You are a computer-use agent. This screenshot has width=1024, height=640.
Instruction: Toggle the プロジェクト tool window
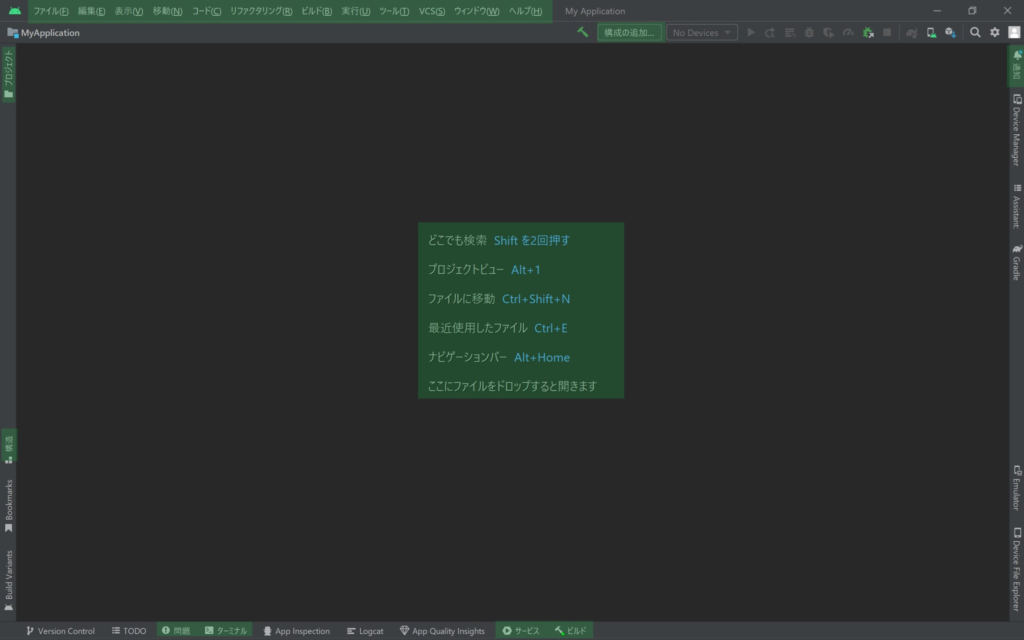point(8,74)
